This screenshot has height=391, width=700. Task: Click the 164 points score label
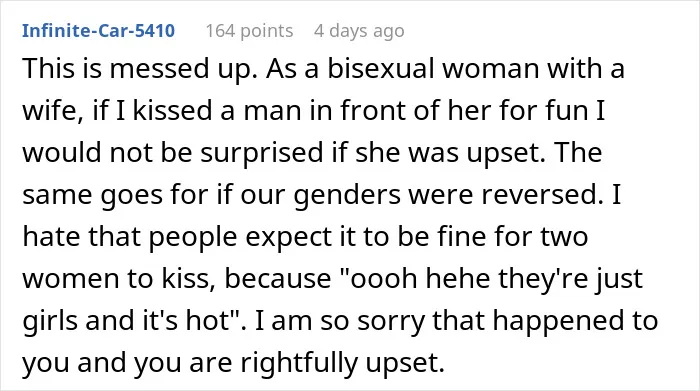249,31
